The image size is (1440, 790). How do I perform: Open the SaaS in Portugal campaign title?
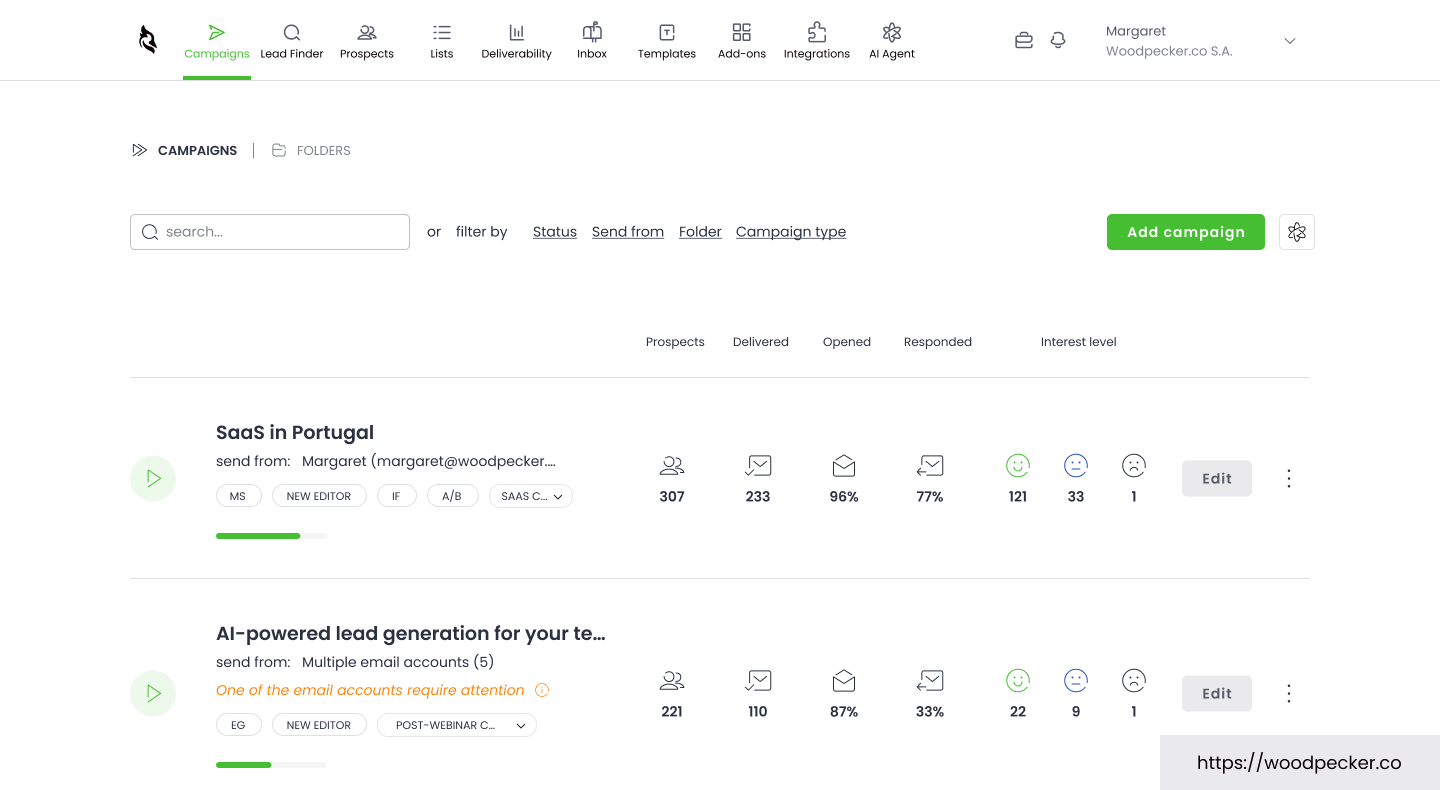[x=295, y=432]
